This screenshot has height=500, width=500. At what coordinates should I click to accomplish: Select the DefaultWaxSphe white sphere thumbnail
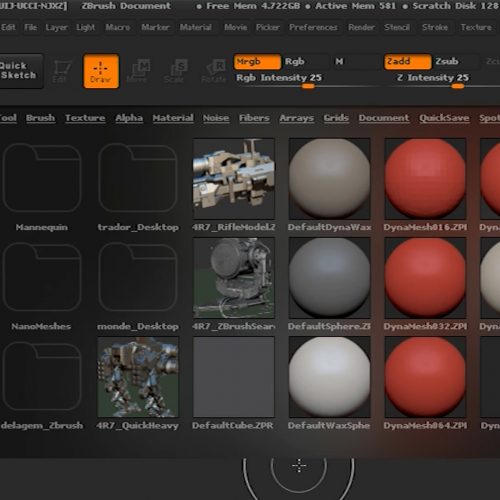(x=330, y=377)
